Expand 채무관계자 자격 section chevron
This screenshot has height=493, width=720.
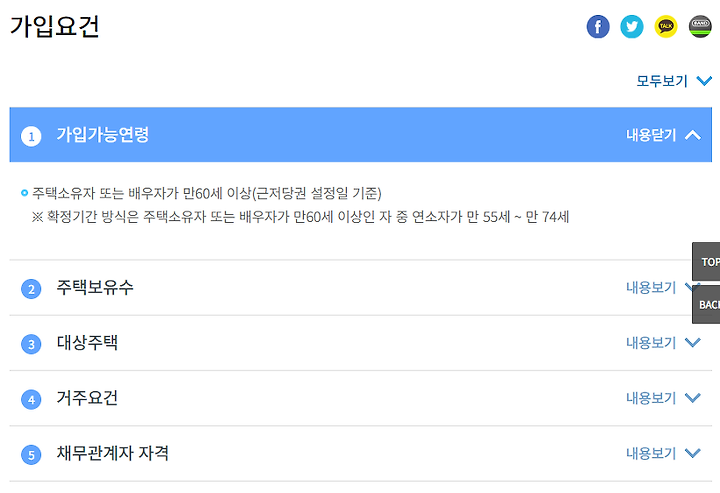pos(693,453)
